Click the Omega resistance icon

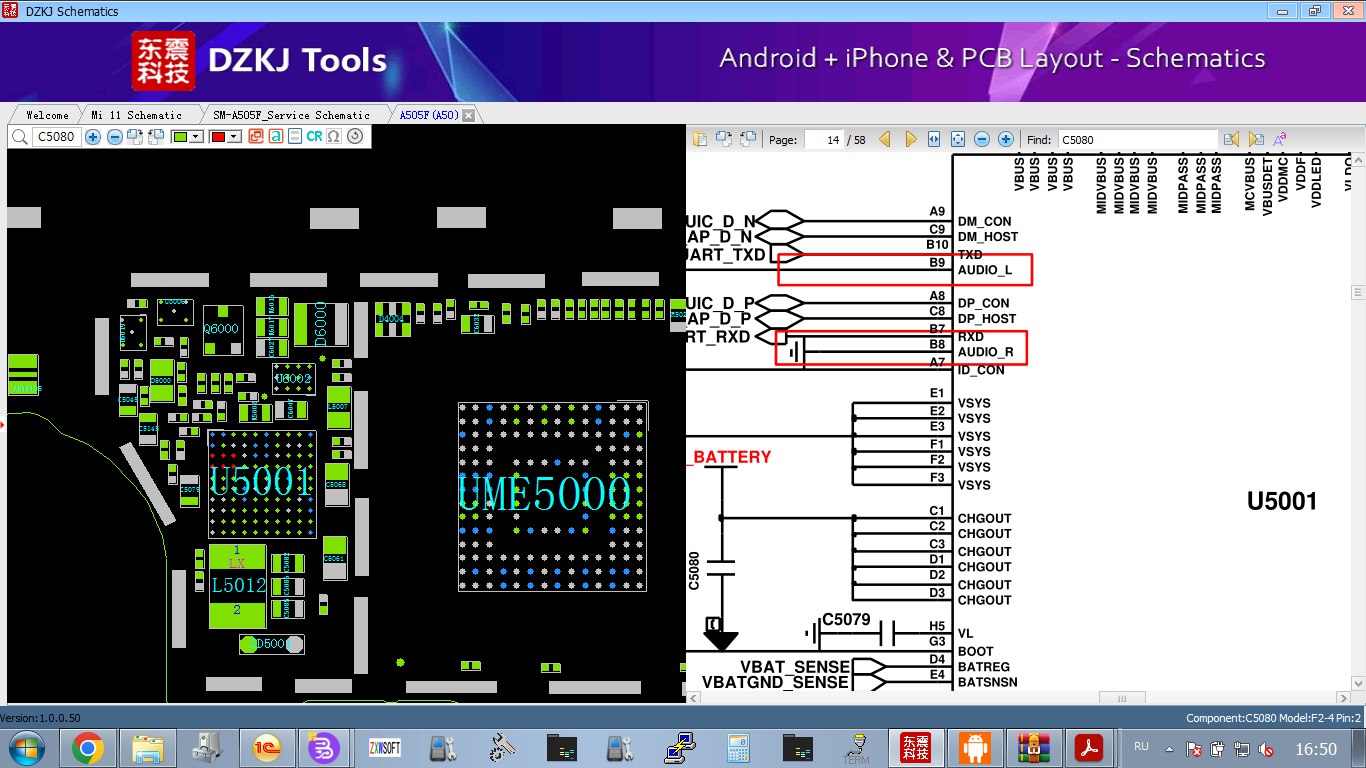[x=334, y=136]
